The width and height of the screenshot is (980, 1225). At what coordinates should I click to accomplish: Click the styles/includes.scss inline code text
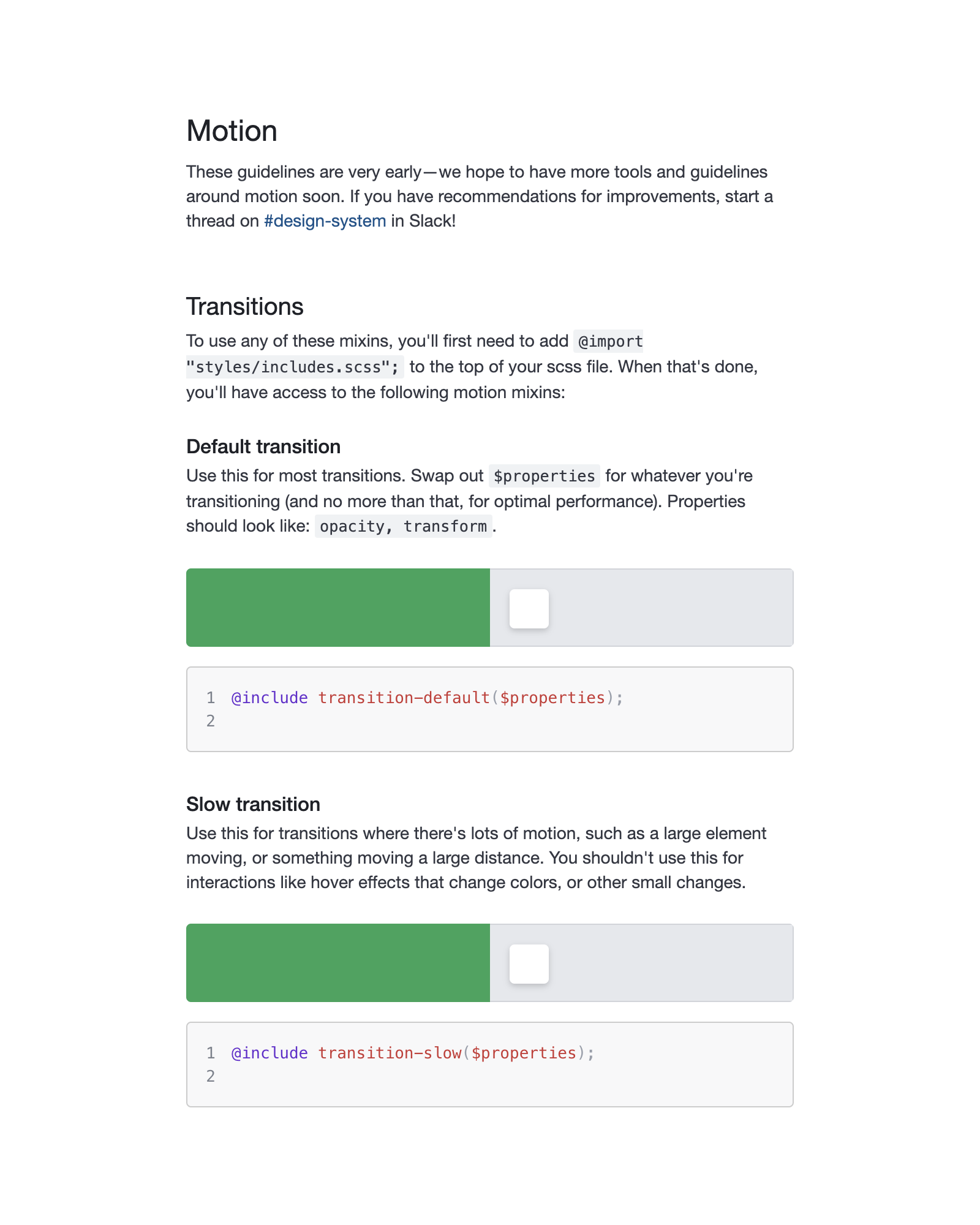coord(293,366)
